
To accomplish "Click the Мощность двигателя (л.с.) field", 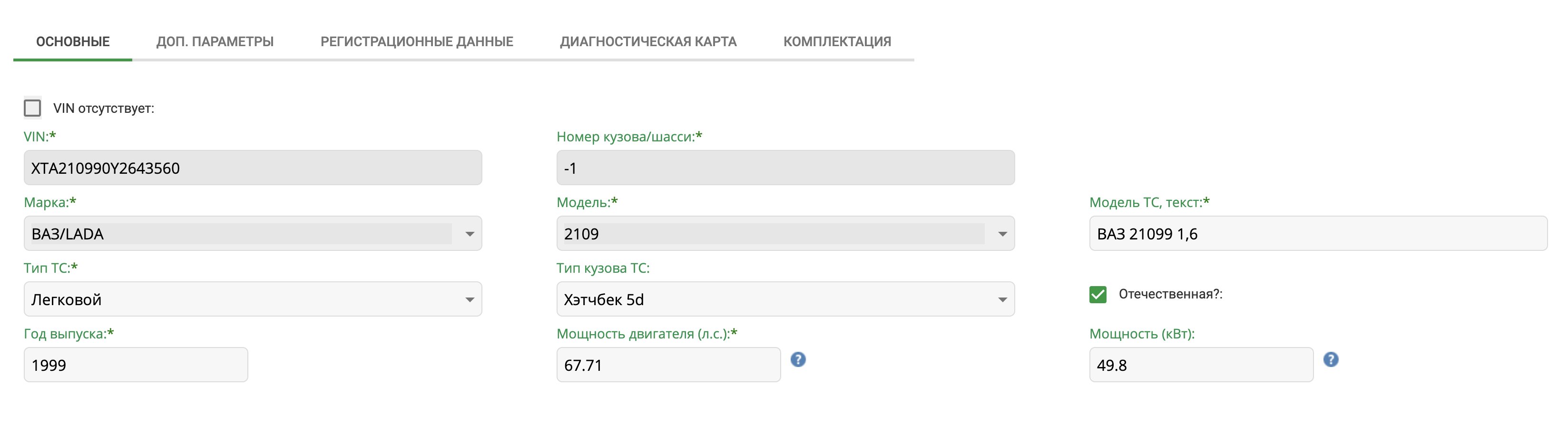I will pyautogui.click(x=668, y=365).
